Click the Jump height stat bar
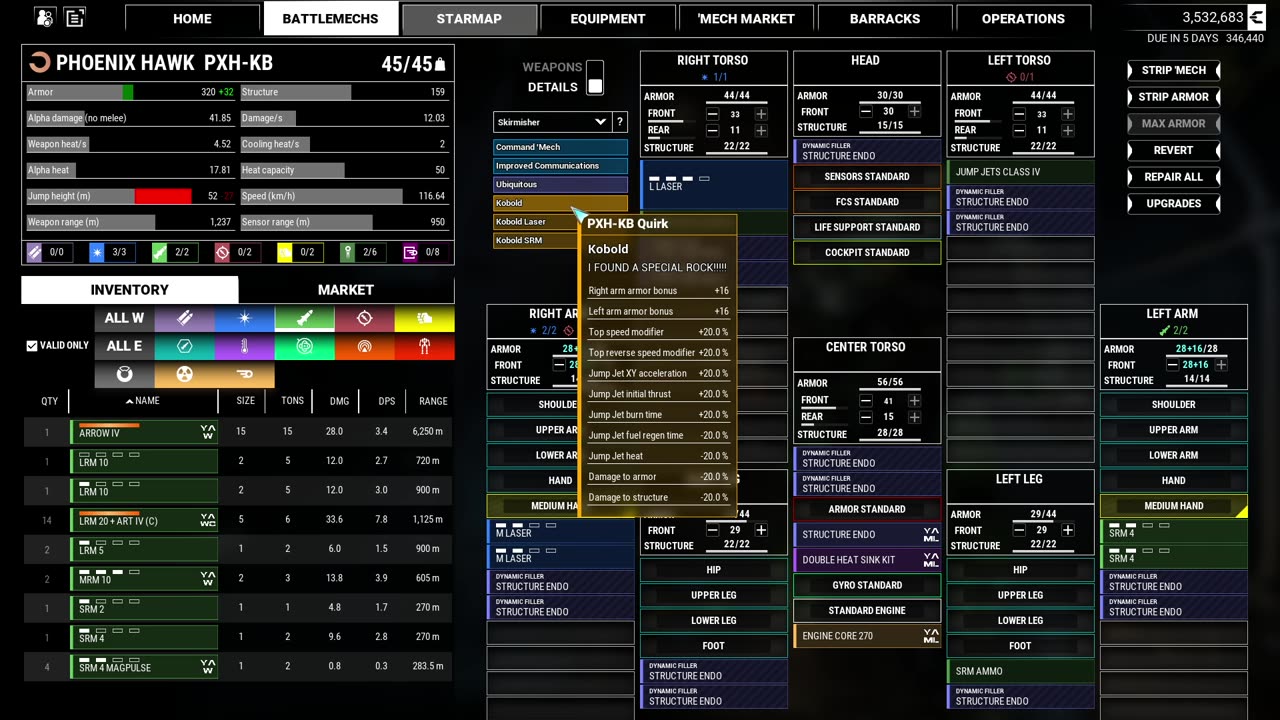 point(131,196)
